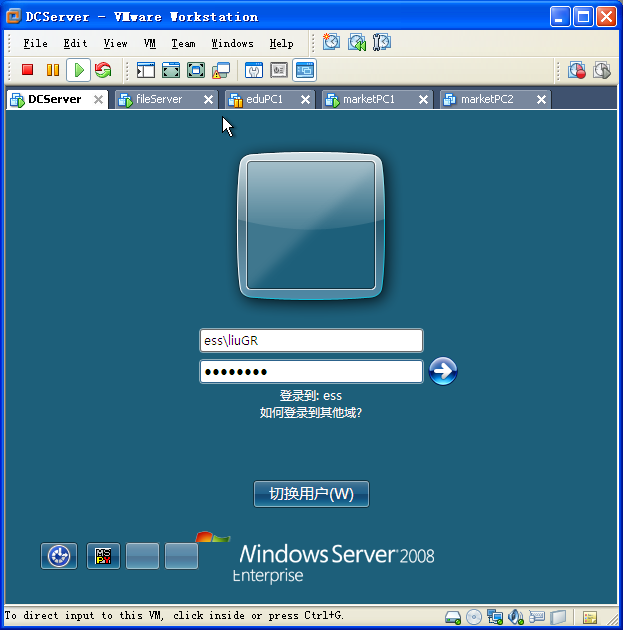Image resolution: width=623 pixels, height=630 pixels.
Task: Click the replay recording icon
Action: click(602, 70)
